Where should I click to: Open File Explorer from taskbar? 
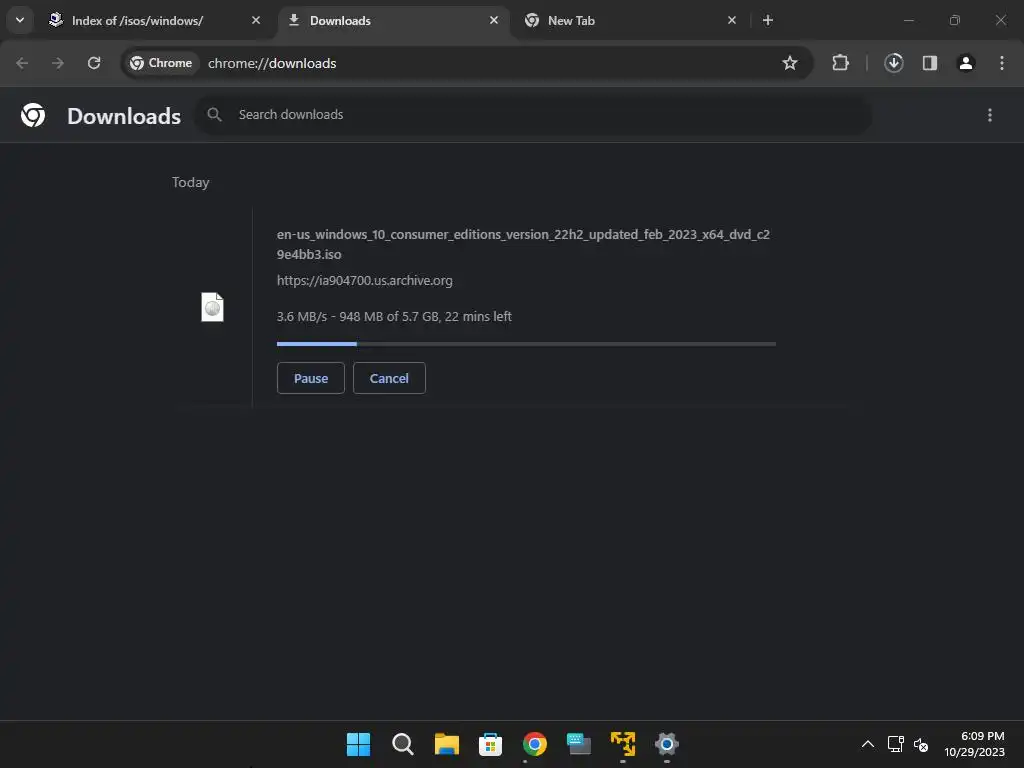(447, 744)
